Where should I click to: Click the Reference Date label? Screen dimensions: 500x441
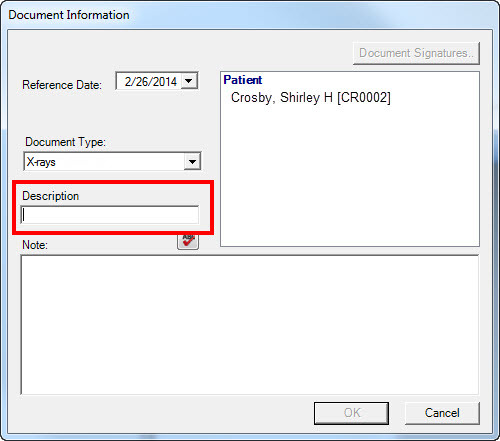point(62,85)
